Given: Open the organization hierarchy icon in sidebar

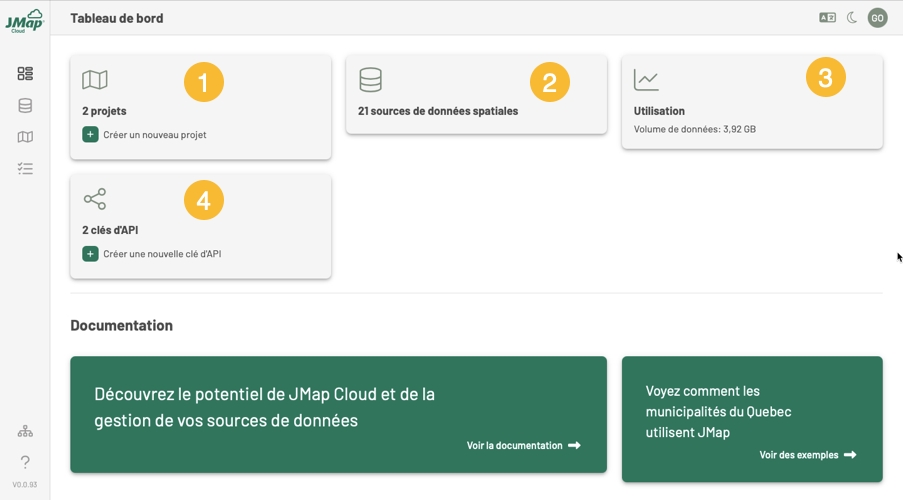Looking at the screenshot, I should coord(25,431).
